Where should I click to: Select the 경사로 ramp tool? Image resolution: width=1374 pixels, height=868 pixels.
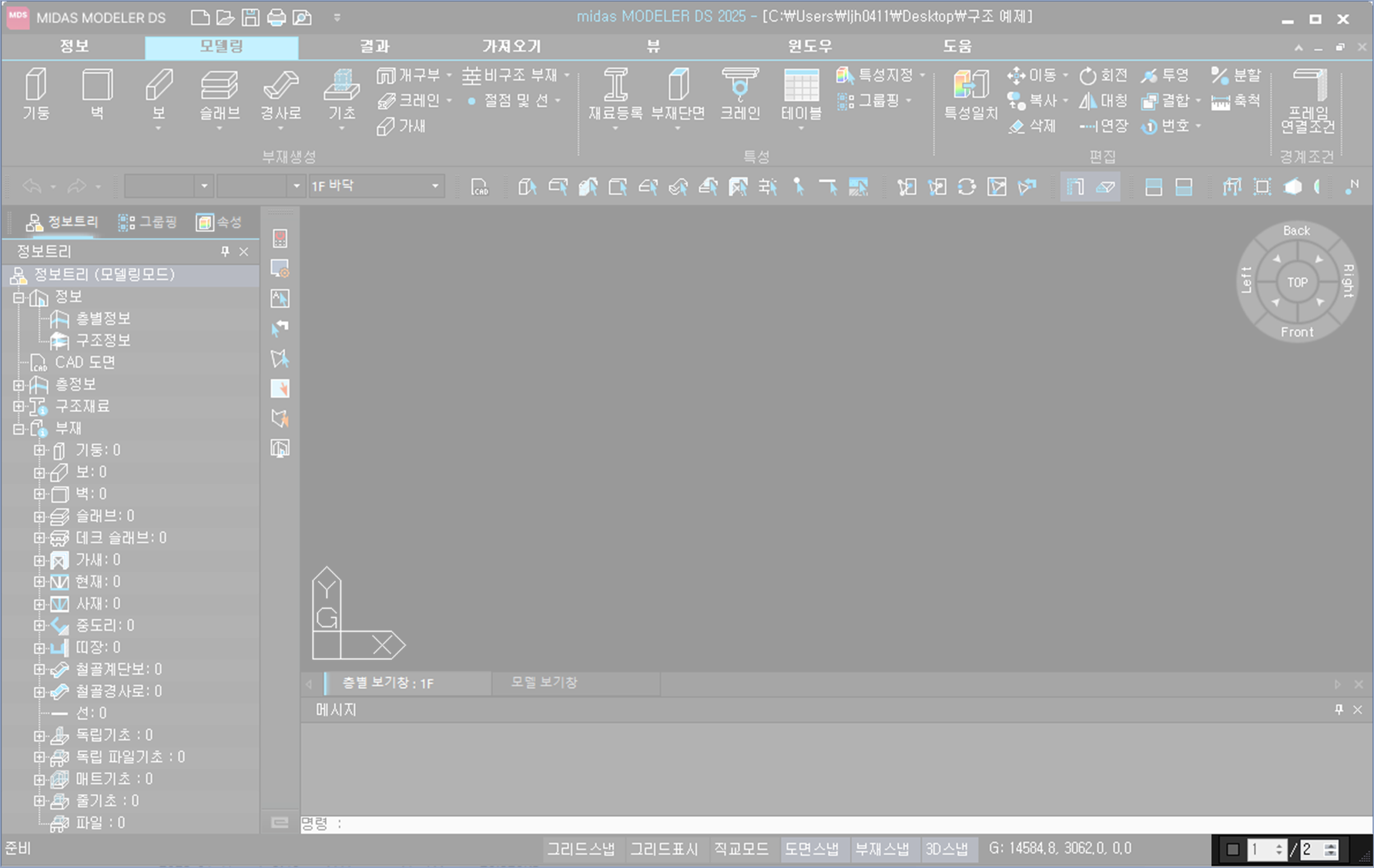point(280,94)
